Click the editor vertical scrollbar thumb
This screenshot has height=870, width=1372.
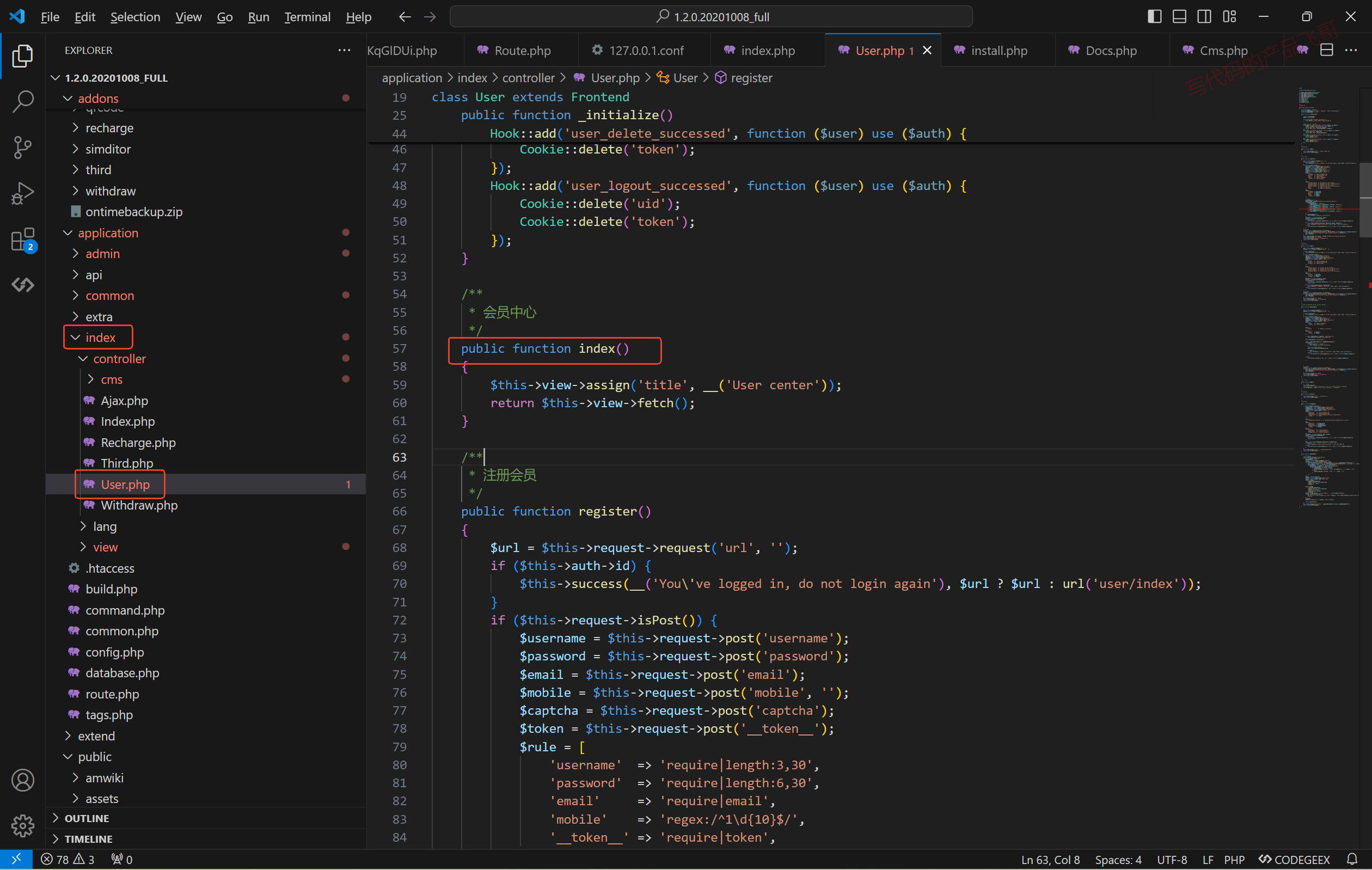pos(1365,200)
